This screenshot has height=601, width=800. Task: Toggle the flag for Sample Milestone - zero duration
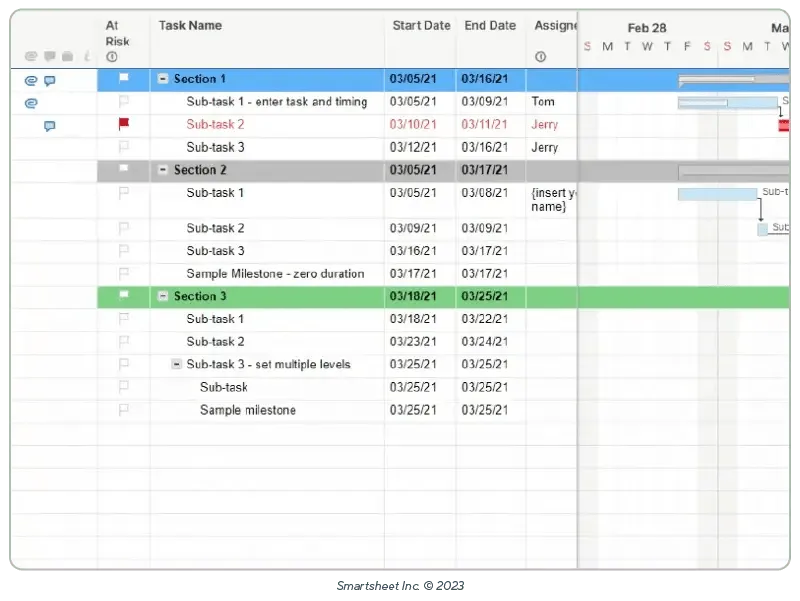point(123,273)
